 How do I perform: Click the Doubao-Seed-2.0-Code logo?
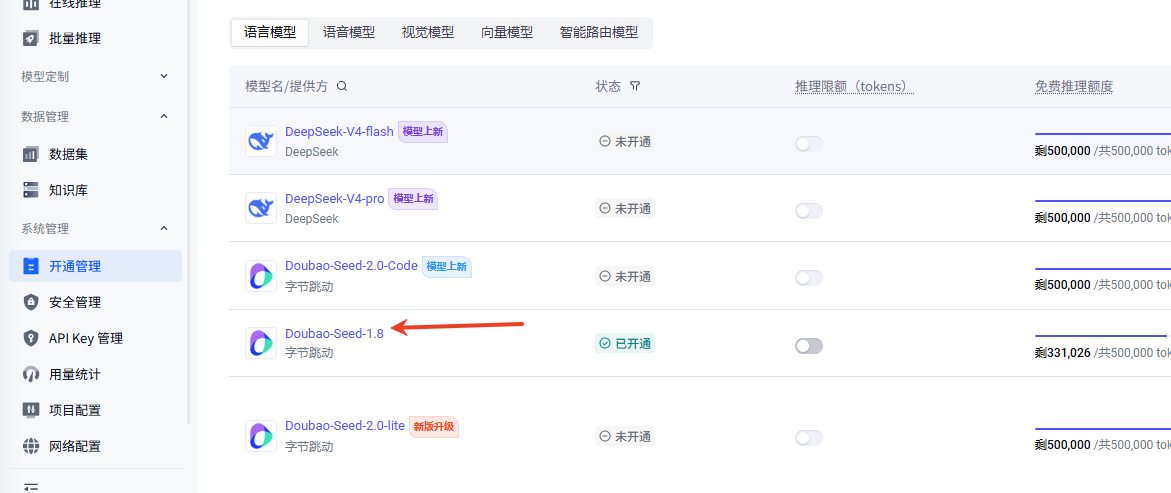coord(261,276)
